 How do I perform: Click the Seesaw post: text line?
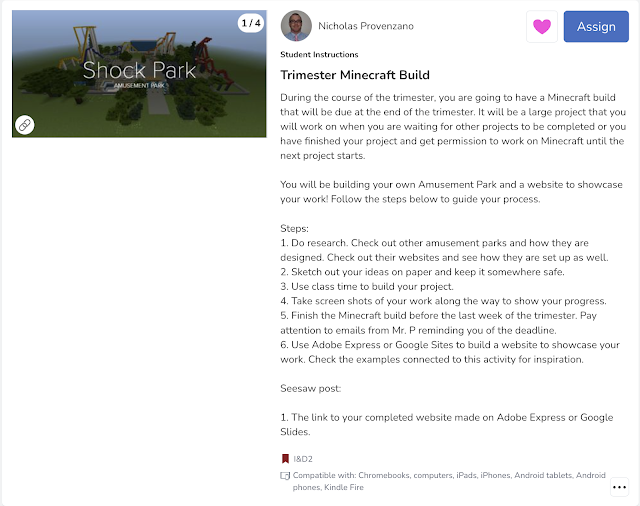click(310, 388)
